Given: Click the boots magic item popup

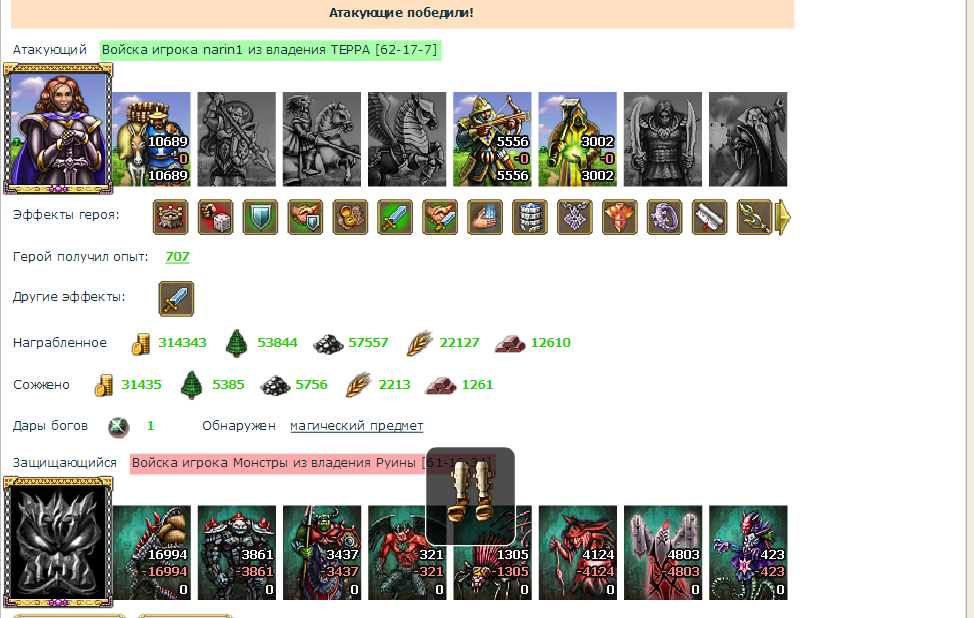Looking at the screenshot, I should [x=470, y=495].
